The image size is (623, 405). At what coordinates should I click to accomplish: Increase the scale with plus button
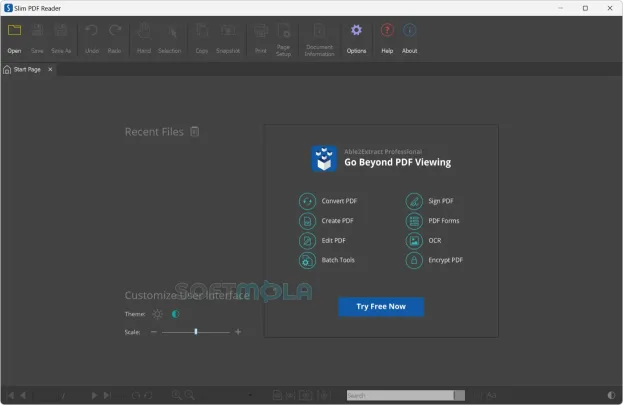click(x=238, y=331)
